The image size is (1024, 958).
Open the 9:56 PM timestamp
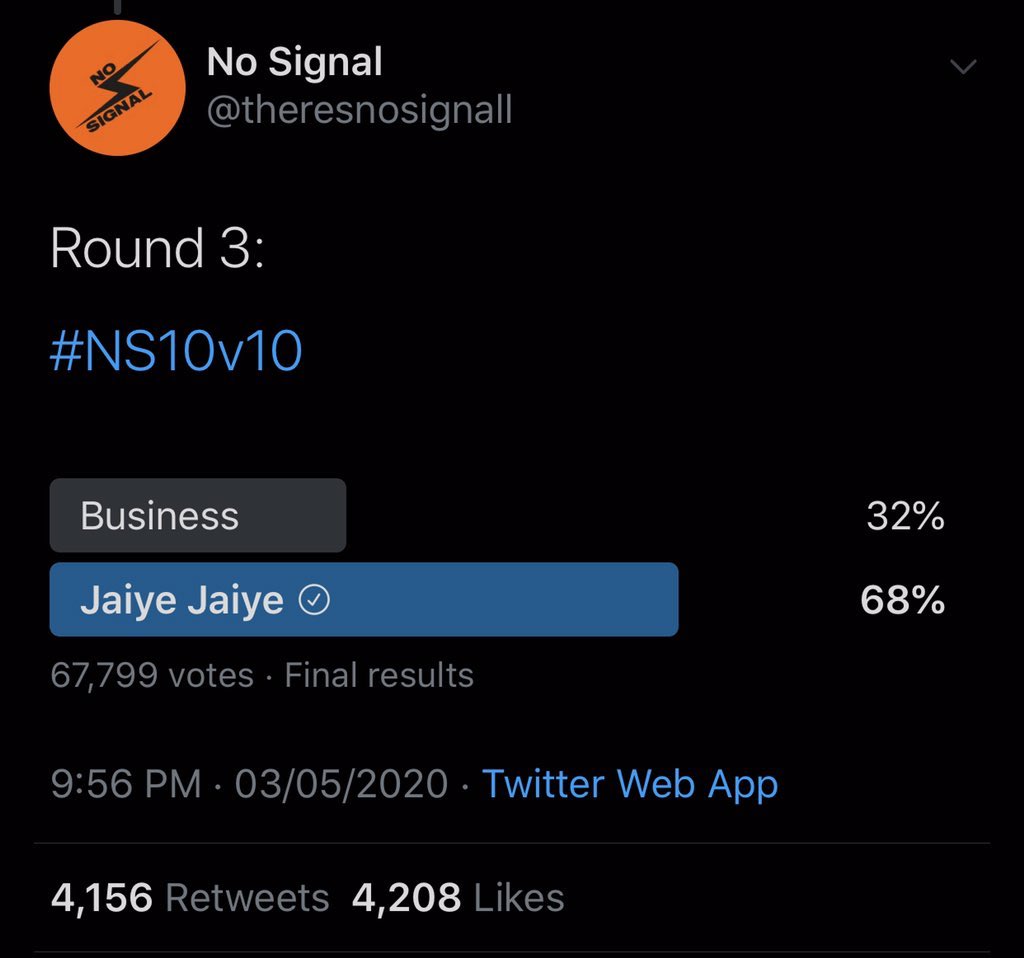click(x=126, y=784)
